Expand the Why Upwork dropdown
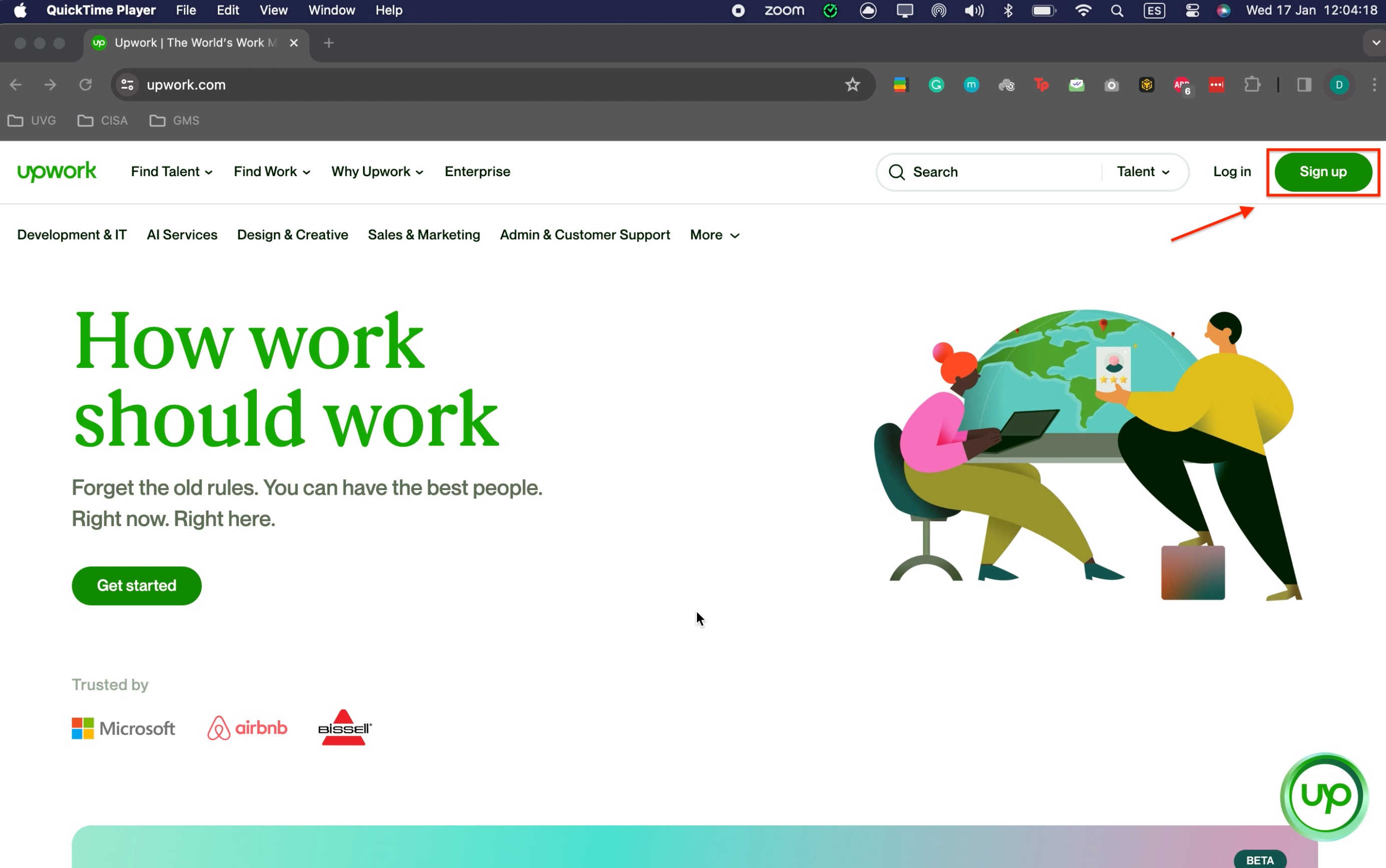 (x=377, y=172)
